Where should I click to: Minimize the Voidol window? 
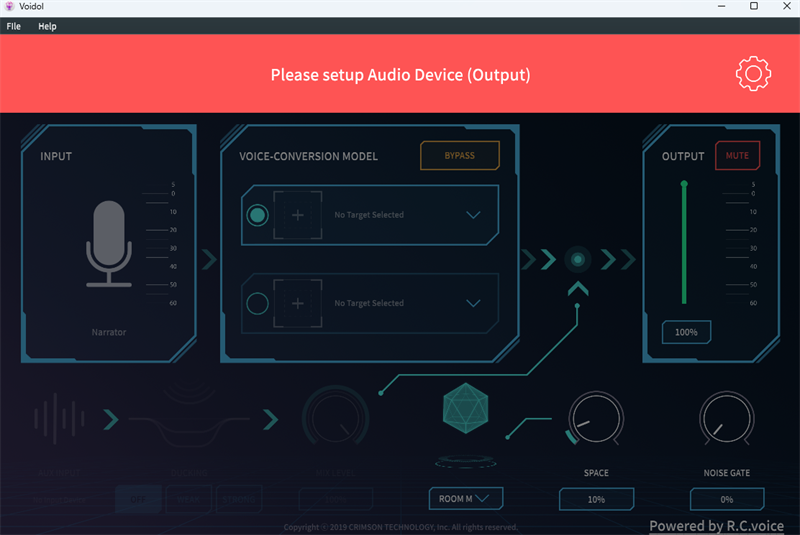[721, 6]
